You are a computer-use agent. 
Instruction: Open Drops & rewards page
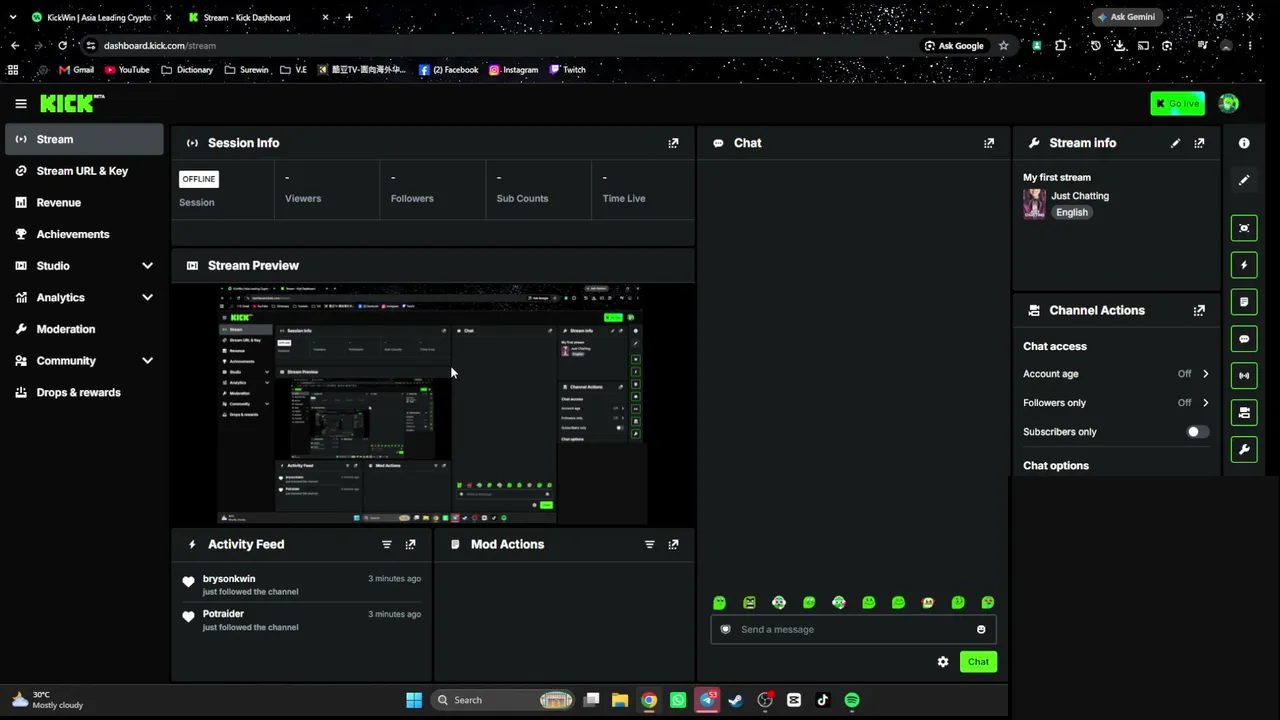pos(84,392)
